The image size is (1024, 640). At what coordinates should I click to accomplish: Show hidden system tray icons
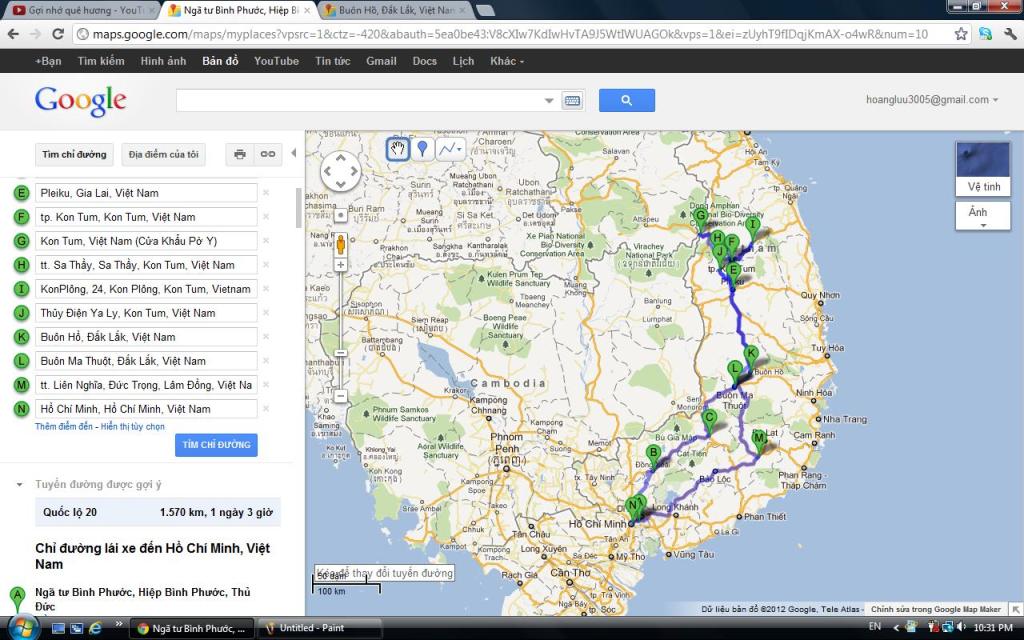click(x=895, y=628)
